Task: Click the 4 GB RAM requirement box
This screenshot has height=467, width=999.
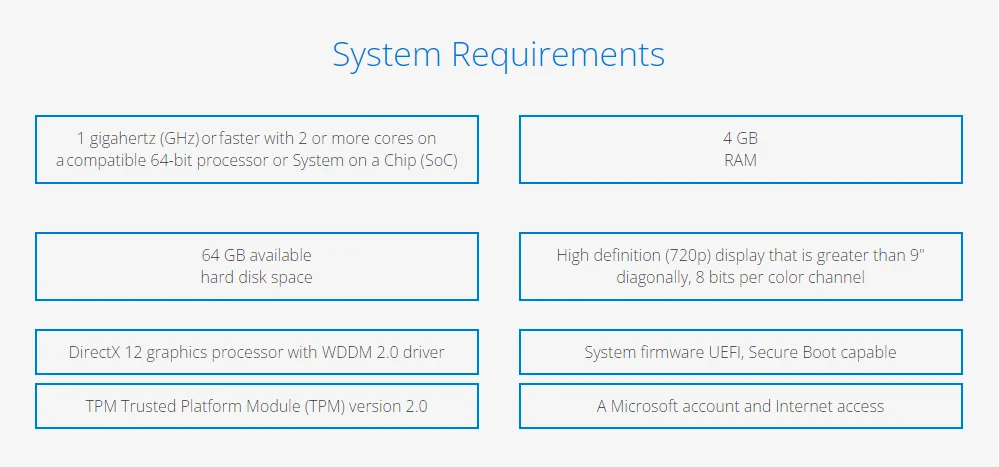Action: 741,149
